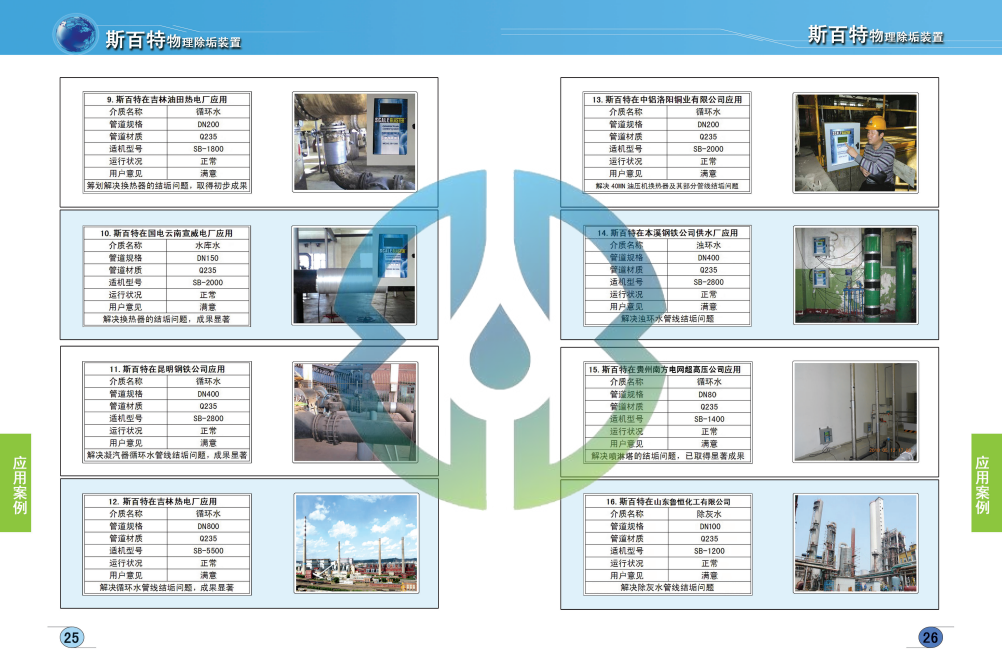
Task: Click 浊环水 medium value in case 14
Action: pyautogui.click(x=709, y=245)
